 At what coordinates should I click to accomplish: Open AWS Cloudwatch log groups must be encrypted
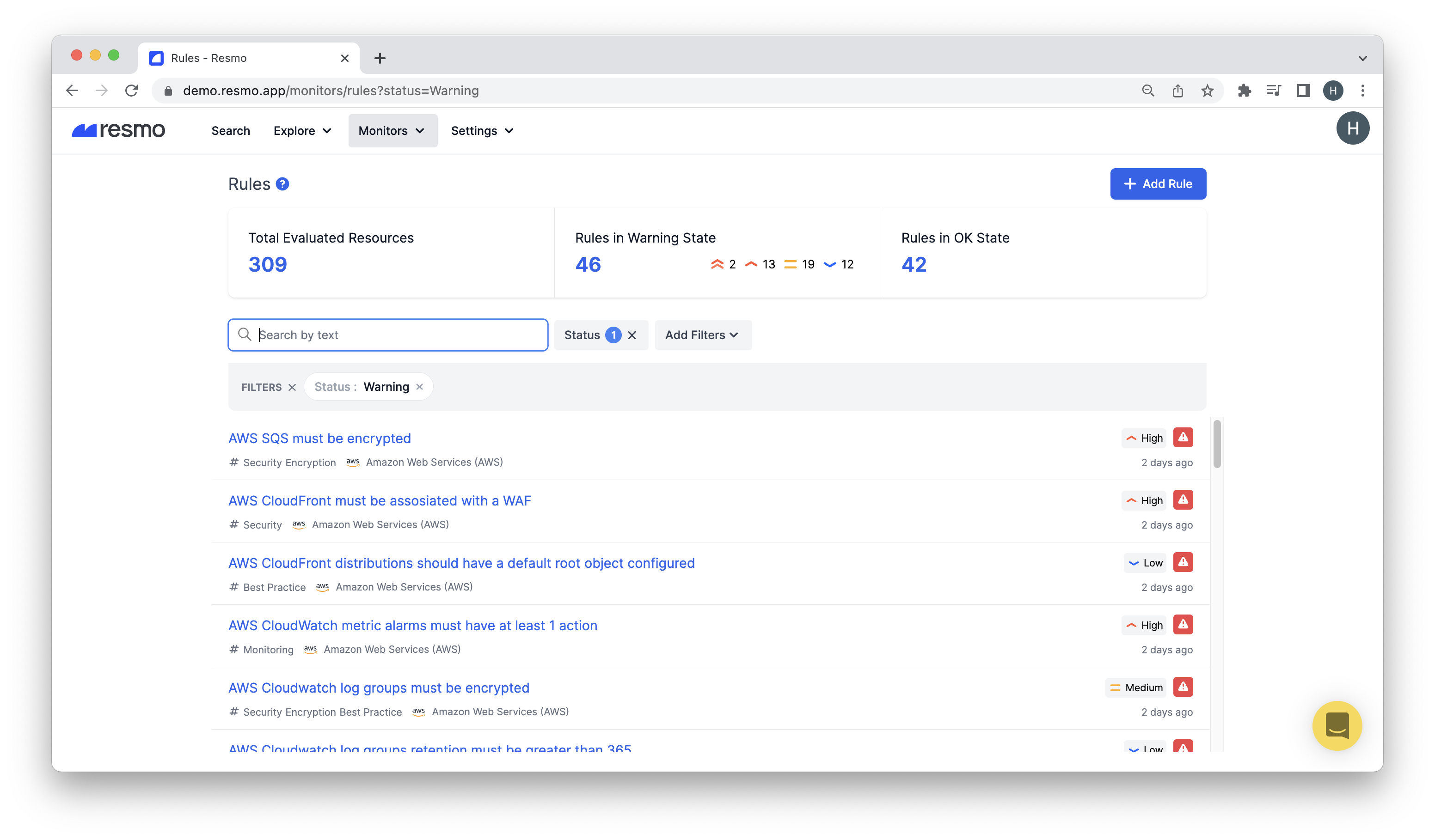point(379,688)
